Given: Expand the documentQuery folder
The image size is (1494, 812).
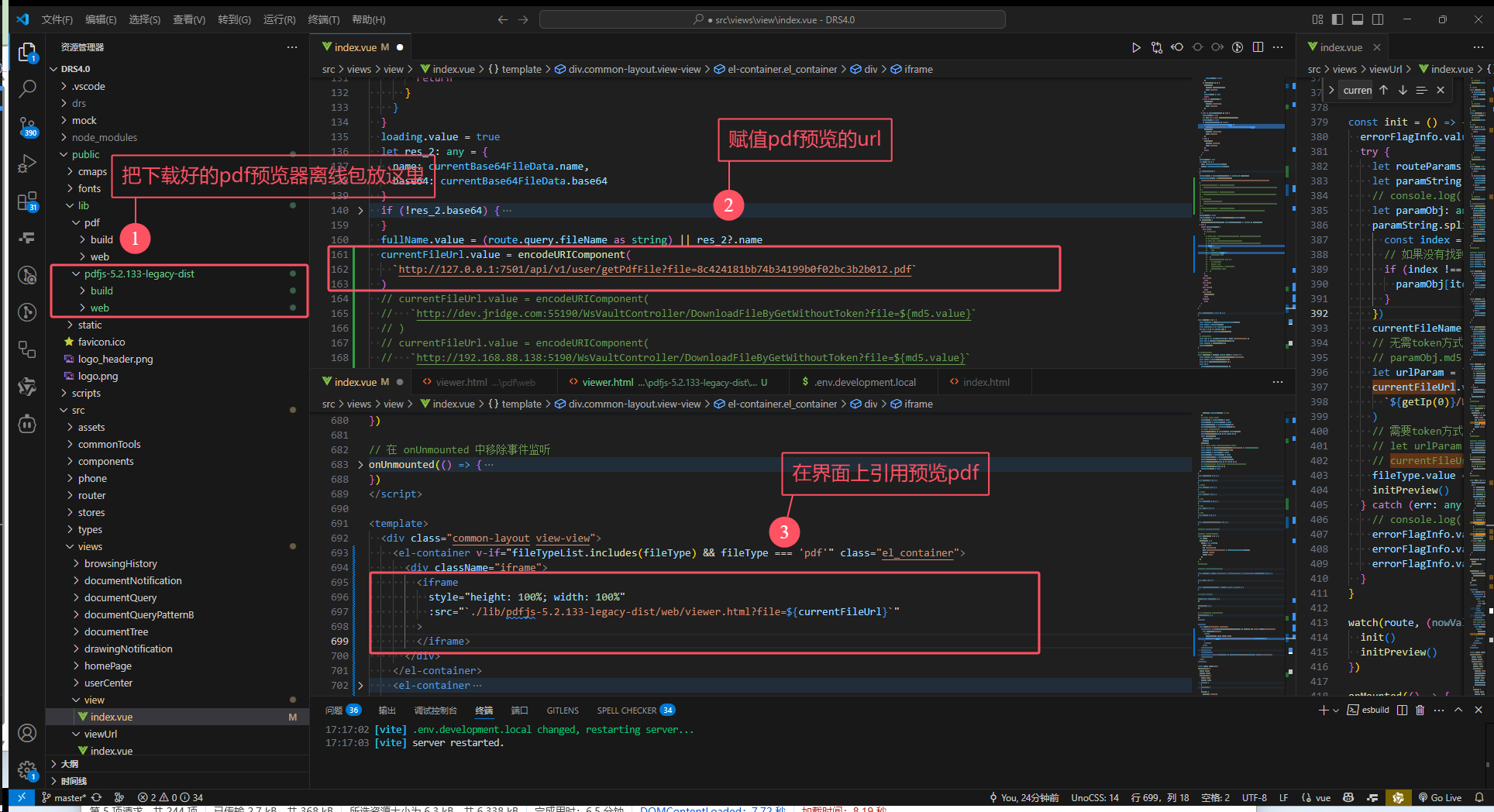Looking at the screenshot, I should (x=120, y=597).
